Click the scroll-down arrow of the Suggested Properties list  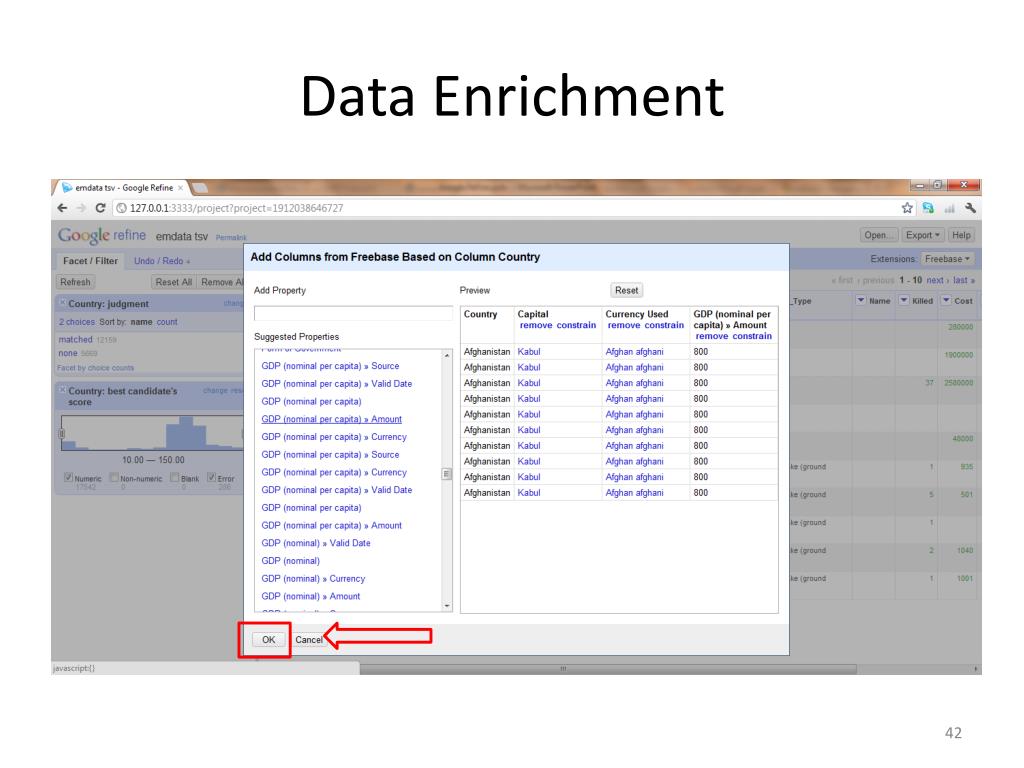pyautogui.click(x=447, y=606)
